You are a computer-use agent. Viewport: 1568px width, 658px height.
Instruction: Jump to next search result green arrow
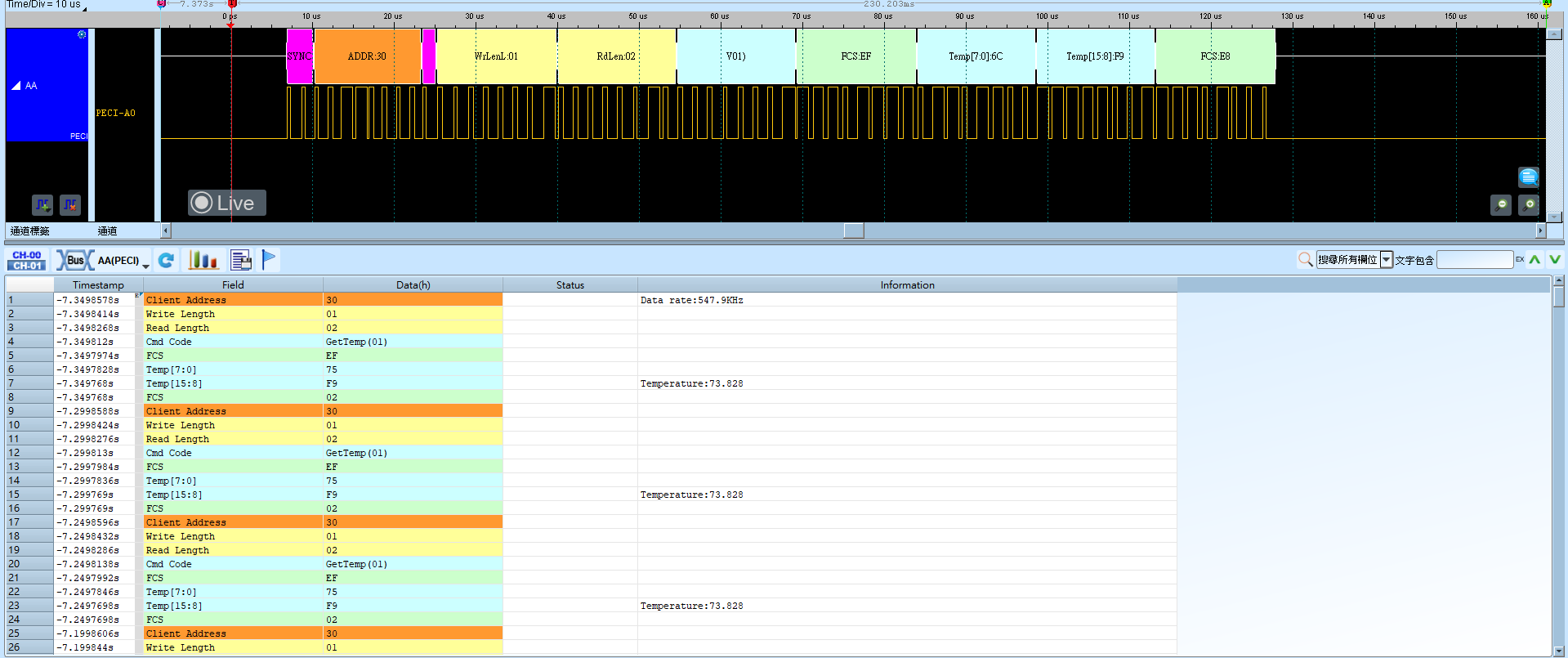pyautogui.click(x=1555, y=260)
